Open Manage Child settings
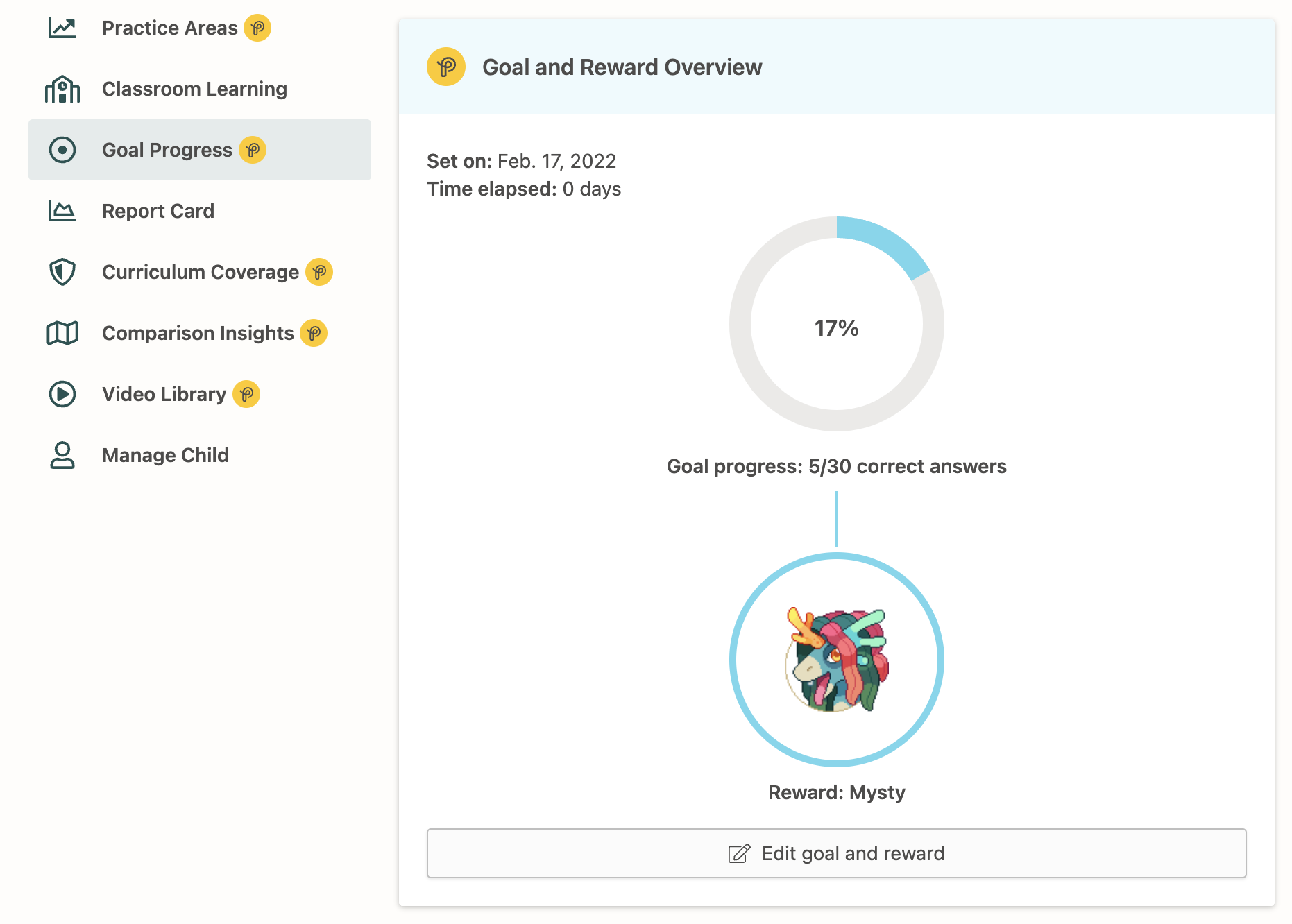Image resolution: width=1292 pixels, height=924 pixels. point(165,455)
